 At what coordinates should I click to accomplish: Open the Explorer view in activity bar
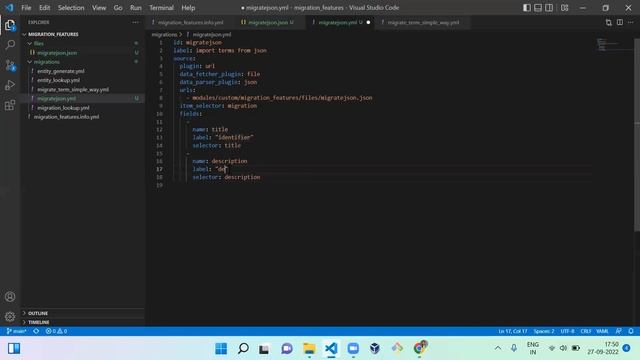pos(10,25)
